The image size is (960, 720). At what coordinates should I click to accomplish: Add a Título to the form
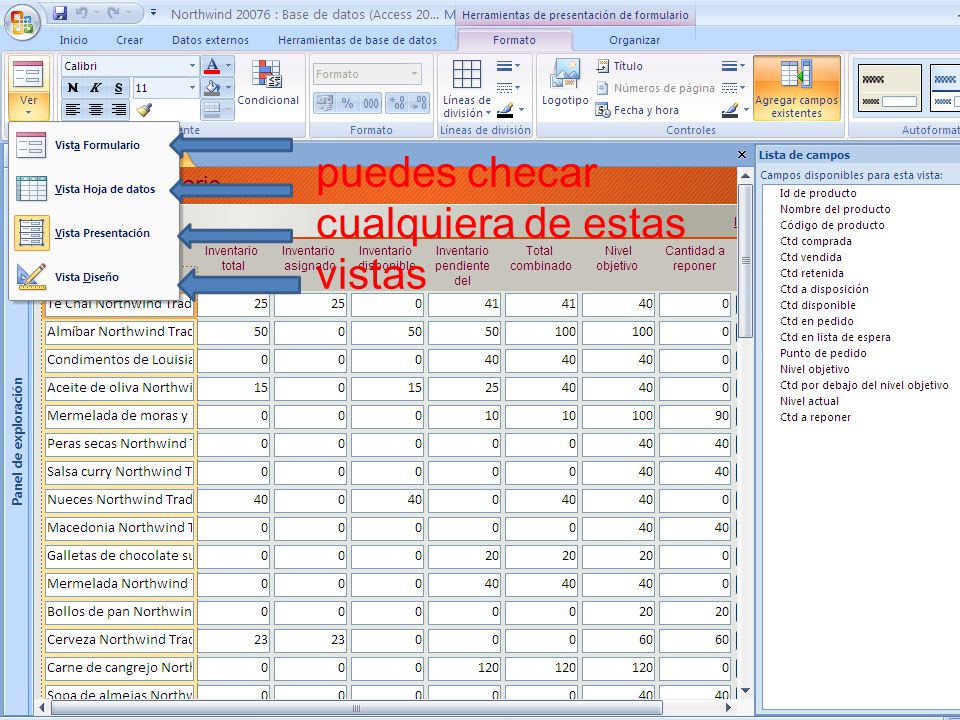point(619,66)
